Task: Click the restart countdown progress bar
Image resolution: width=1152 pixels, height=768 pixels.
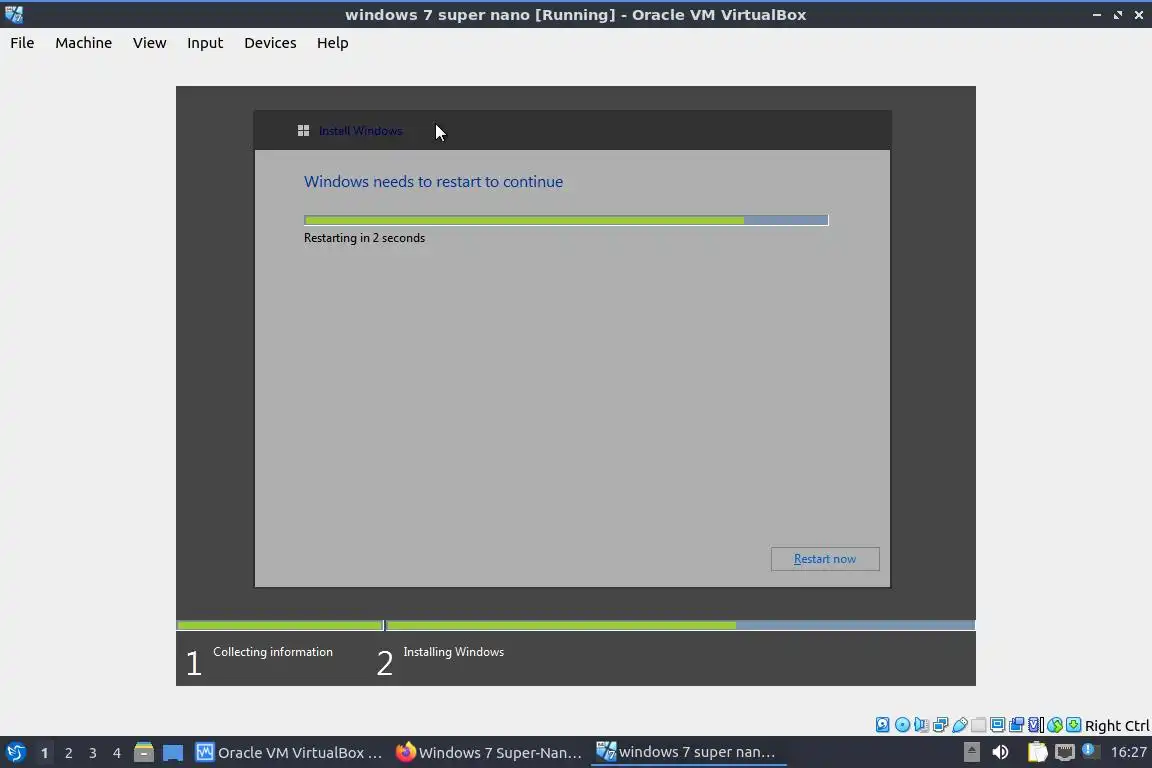Action: point(566,220)
